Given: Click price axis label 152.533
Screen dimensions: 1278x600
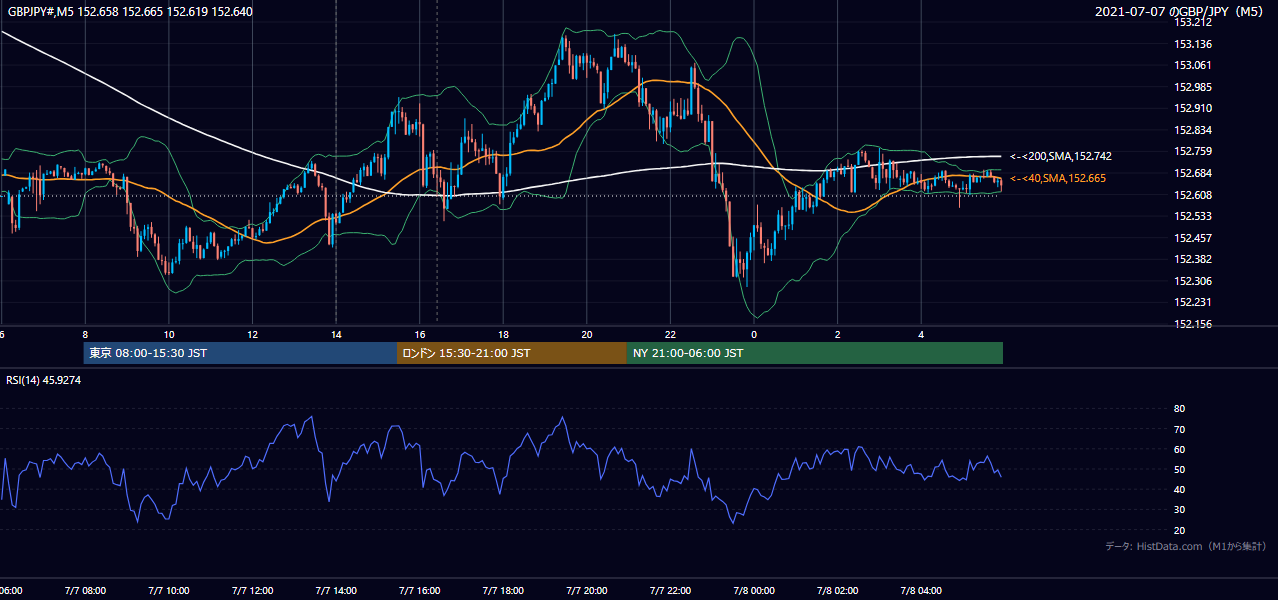Looking at the screenshot, I should pos(1193,216).
